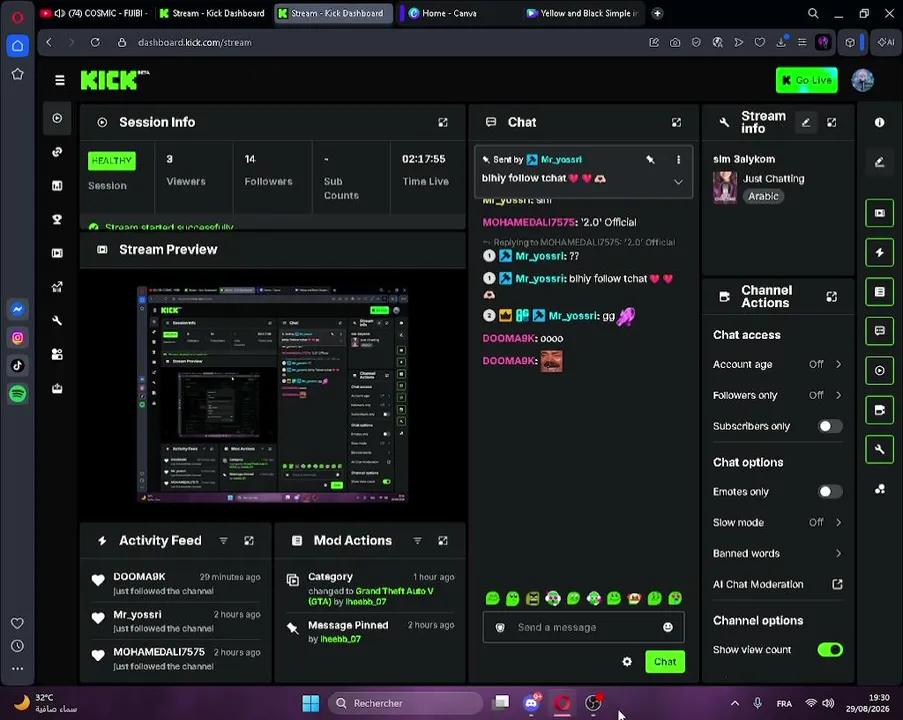
Task: Open the wrench settings icon in left sidebar
Action: (57, 320)
